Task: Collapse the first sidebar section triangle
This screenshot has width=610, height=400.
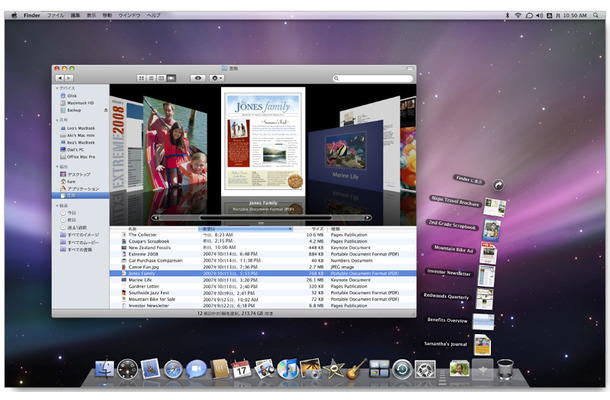Action: click(x=57, y=87)
